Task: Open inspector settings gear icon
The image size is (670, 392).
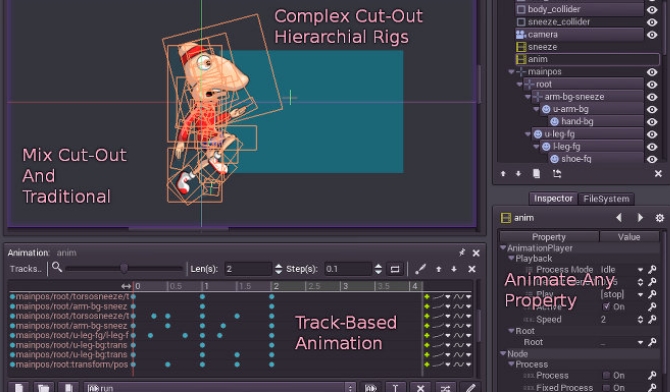Action: click(x=660, y=218)
